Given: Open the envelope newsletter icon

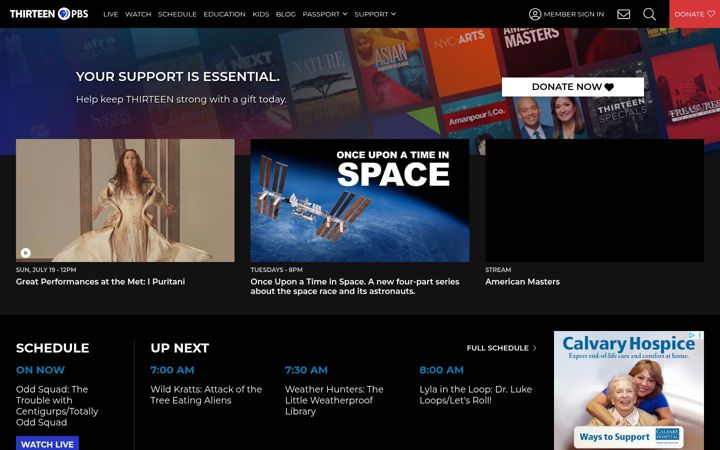Looking at the screenshot, I should (623, 14).
